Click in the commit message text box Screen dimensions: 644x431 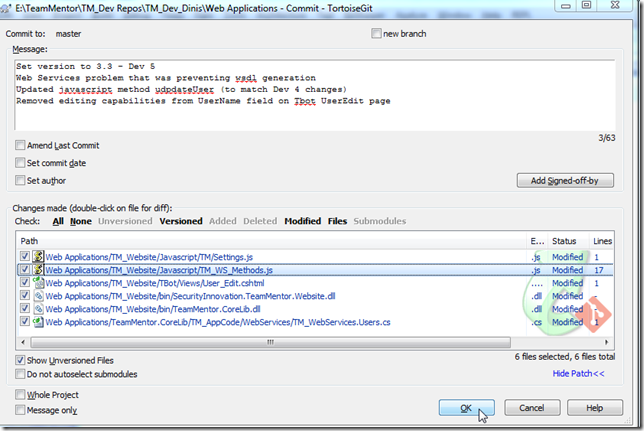315,95
